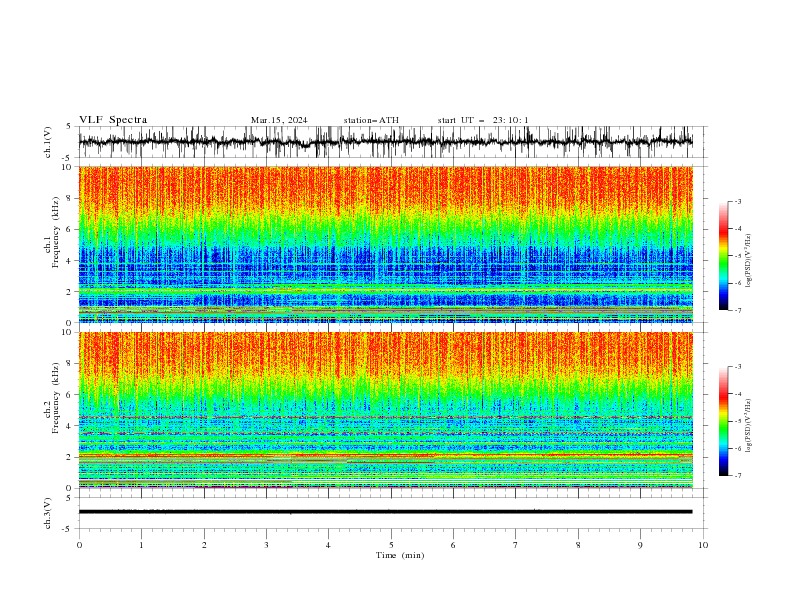Click the ch.1 PSD color scale bar
792x612 pixels.
[x=723, y=256]
